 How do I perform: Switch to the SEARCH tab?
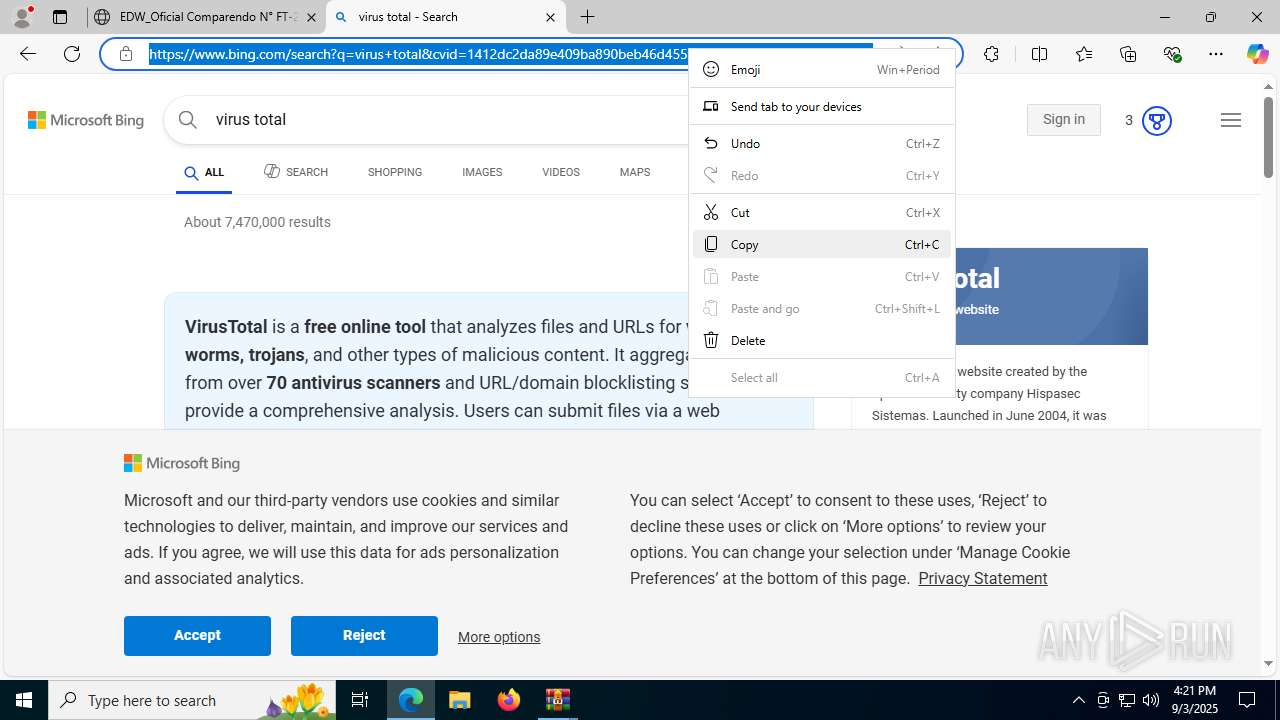296,172
